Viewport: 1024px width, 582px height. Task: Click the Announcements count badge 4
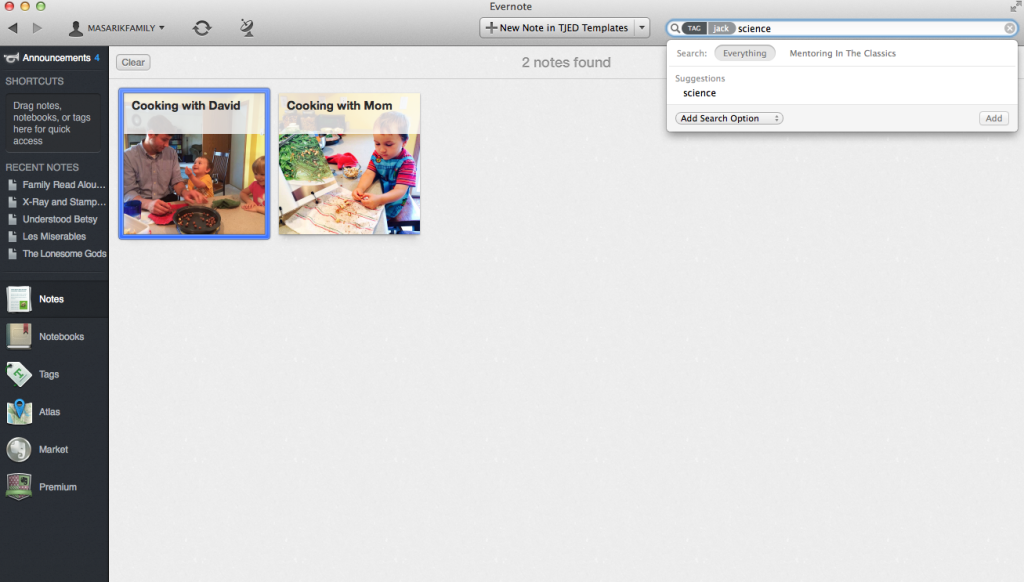click(97, 57)
